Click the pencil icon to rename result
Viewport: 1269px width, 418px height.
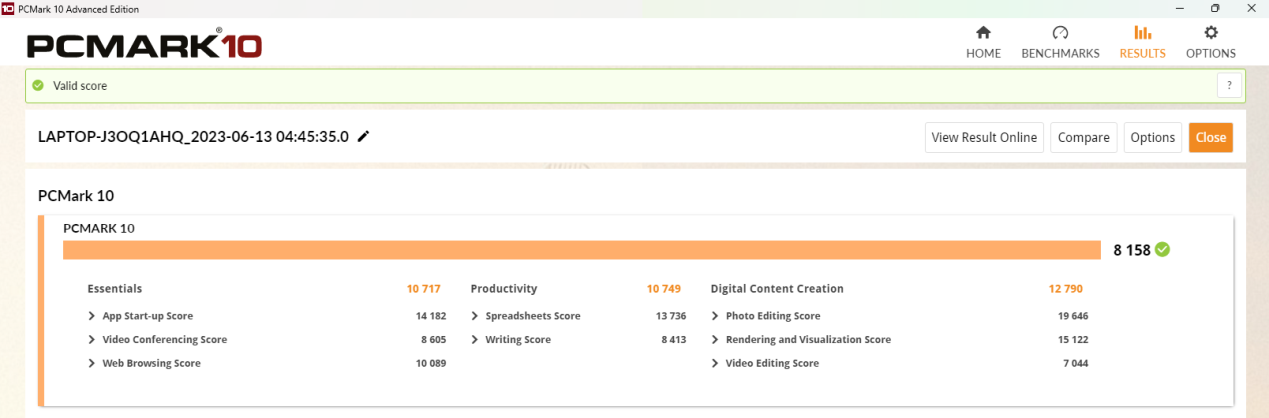pos(363,137)
